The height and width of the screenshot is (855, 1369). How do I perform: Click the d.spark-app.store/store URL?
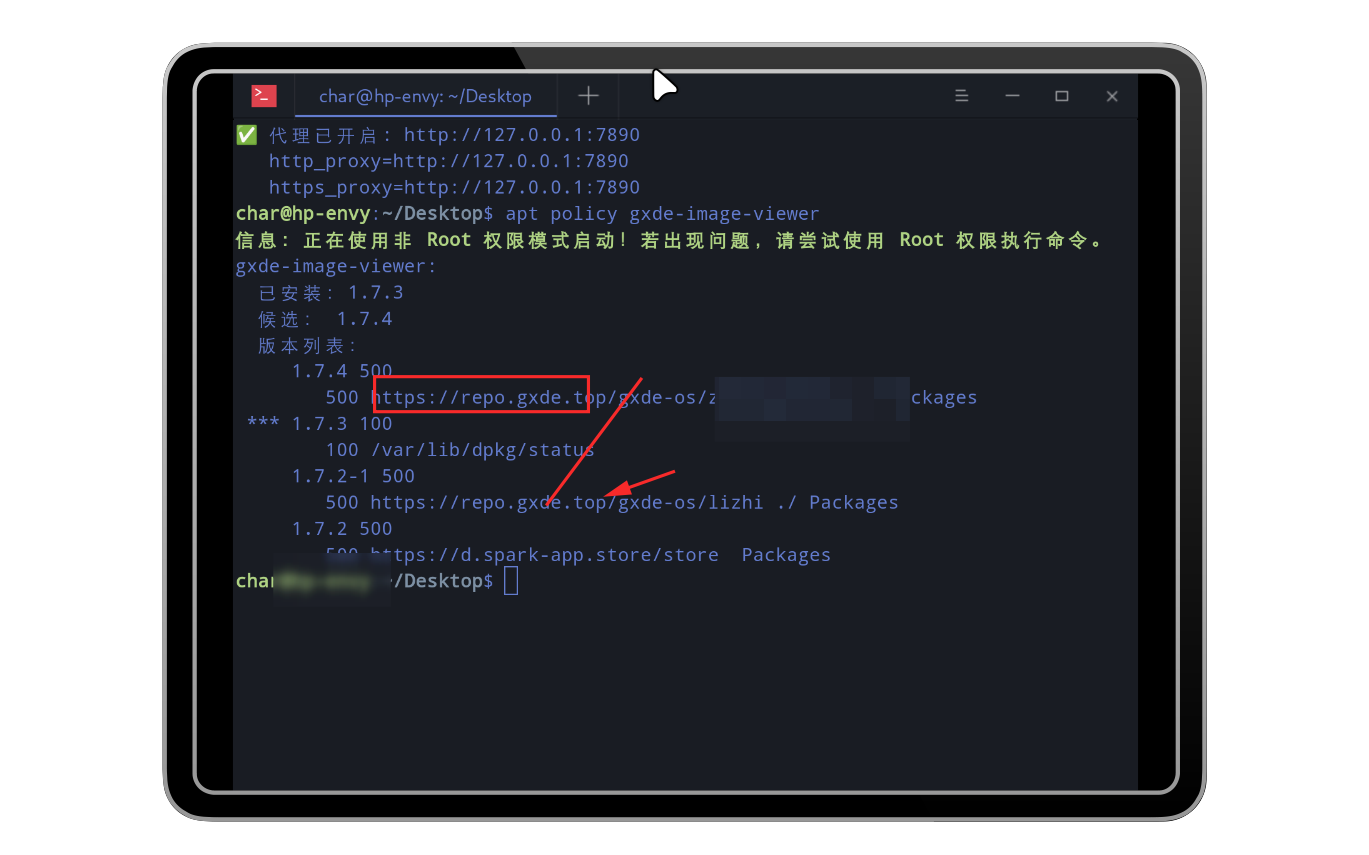tap(545, 555)
